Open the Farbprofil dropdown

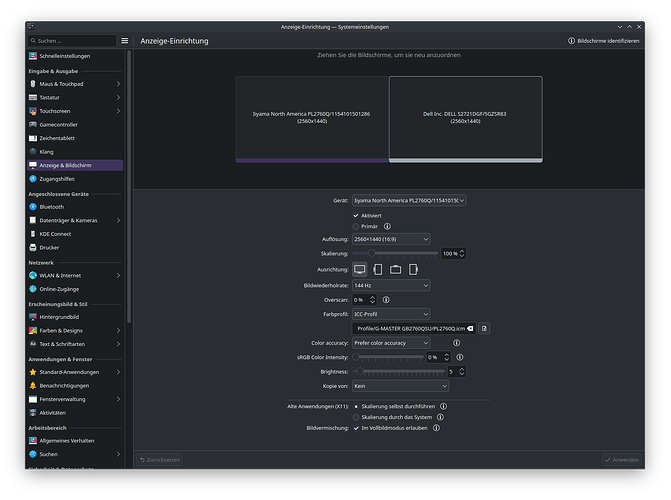pos(391,314)
